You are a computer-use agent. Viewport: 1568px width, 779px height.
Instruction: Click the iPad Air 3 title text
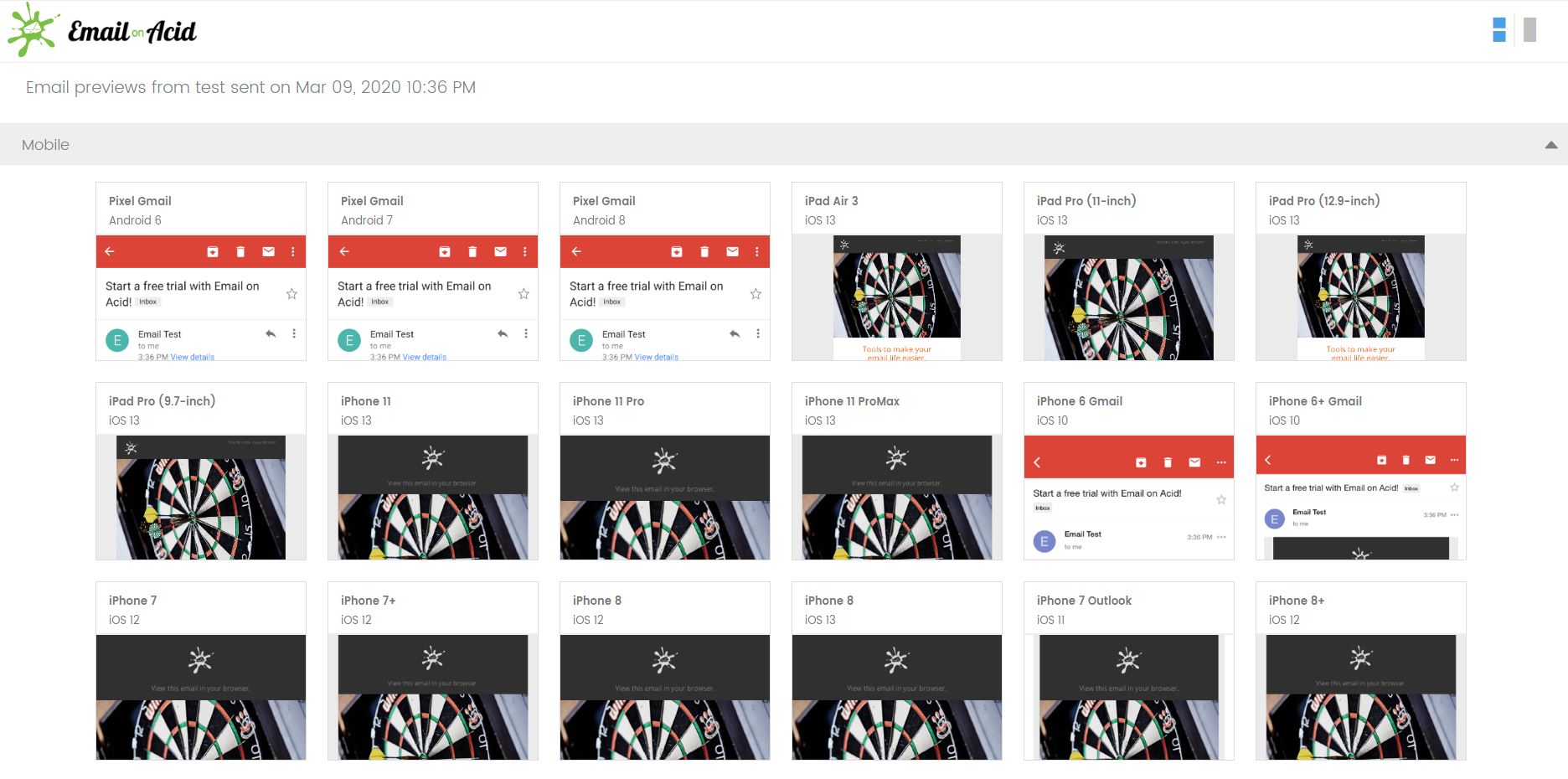pos(831,201)
